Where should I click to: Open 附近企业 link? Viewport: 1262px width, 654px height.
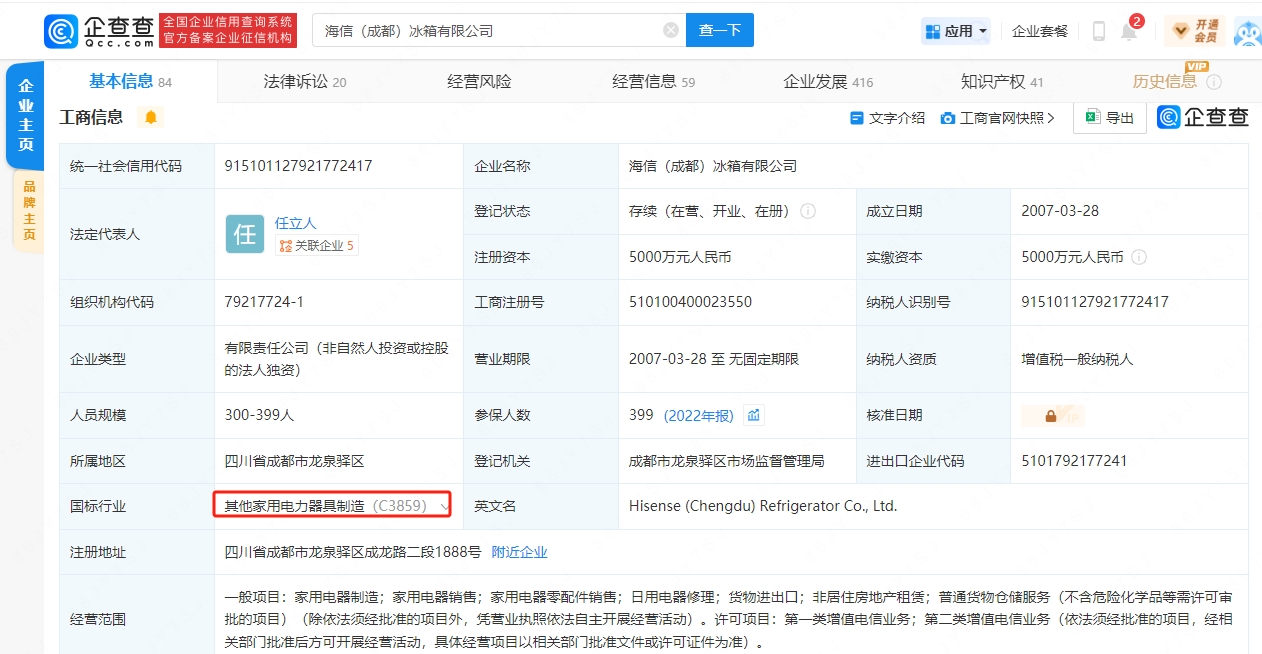pos(519,552)
